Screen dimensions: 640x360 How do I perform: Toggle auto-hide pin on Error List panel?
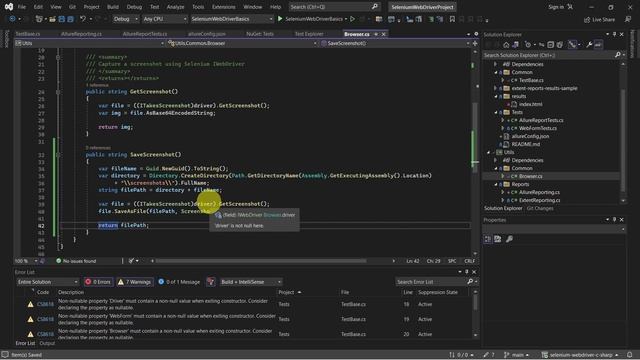[467, 272]
